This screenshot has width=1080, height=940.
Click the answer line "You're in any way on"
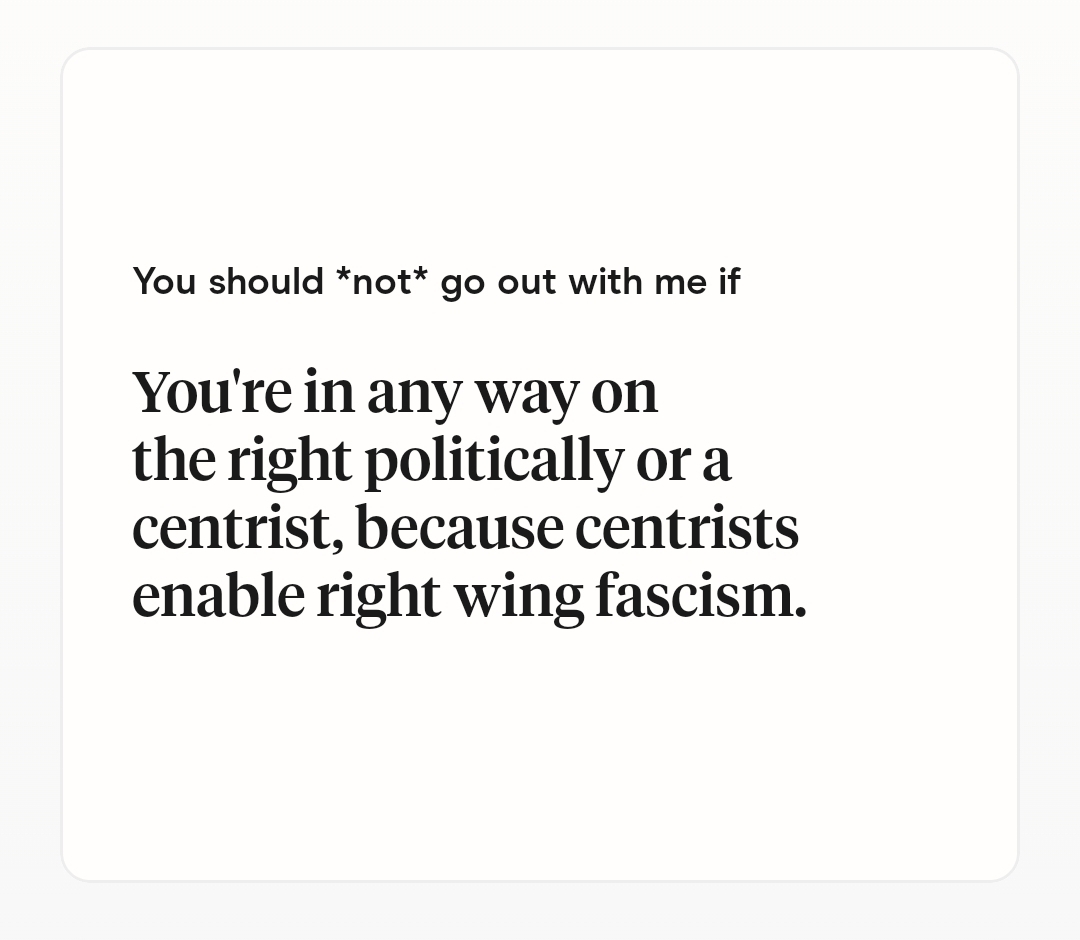coord(395,392)
